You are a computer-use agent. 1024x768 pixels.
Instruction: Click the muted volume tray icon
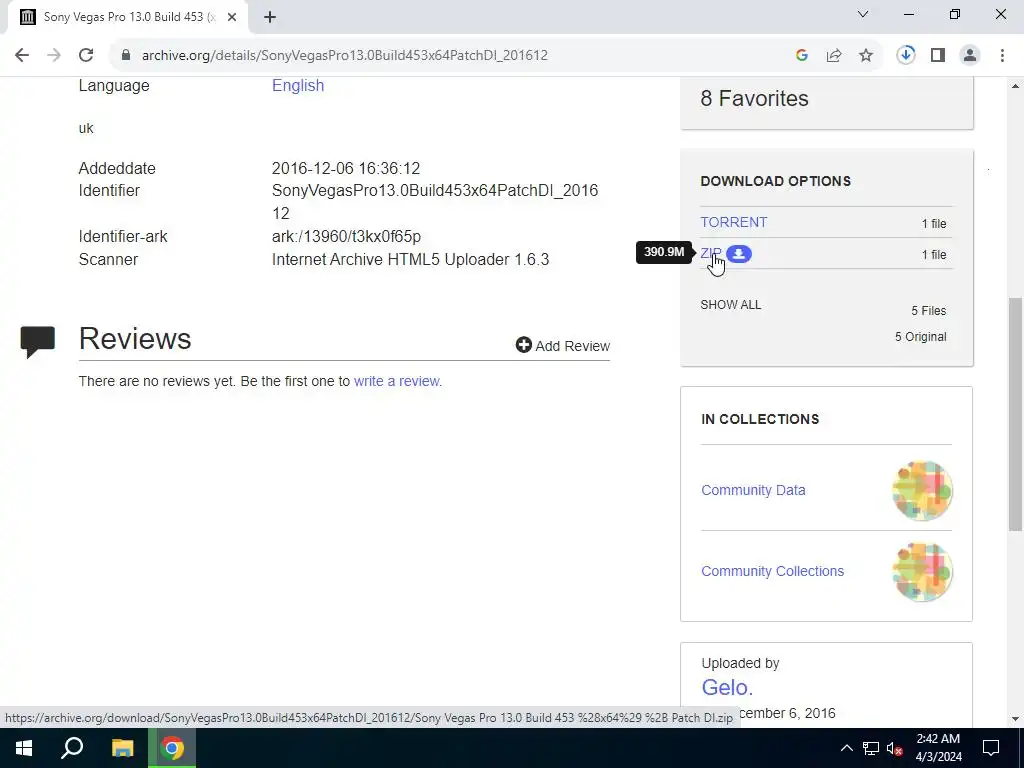[x=895, y=748]
